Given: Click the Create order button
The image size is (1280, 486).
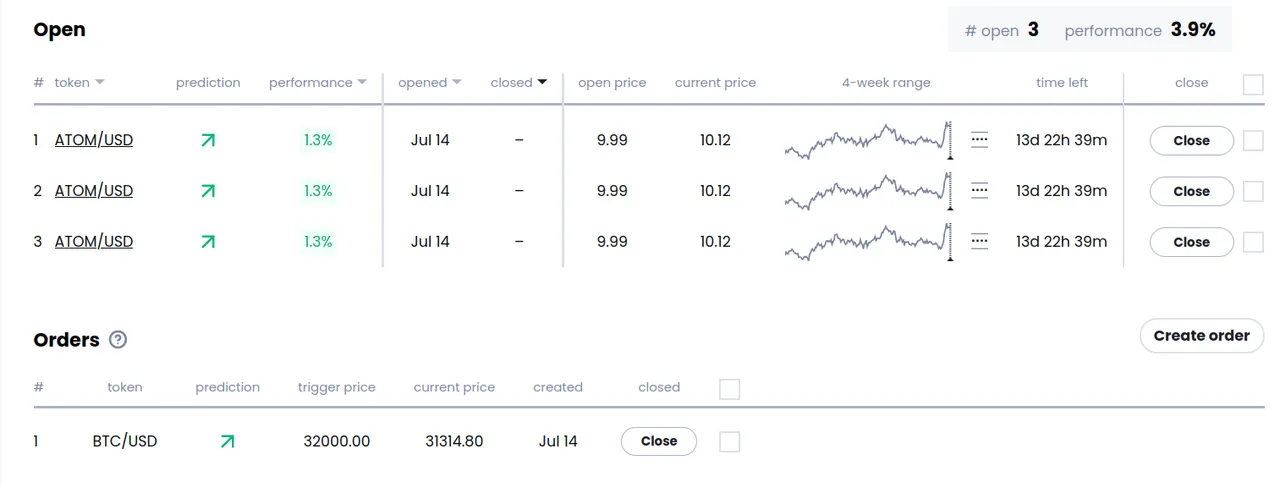Looking at the screenshot, I should (x=1202, y=336).
